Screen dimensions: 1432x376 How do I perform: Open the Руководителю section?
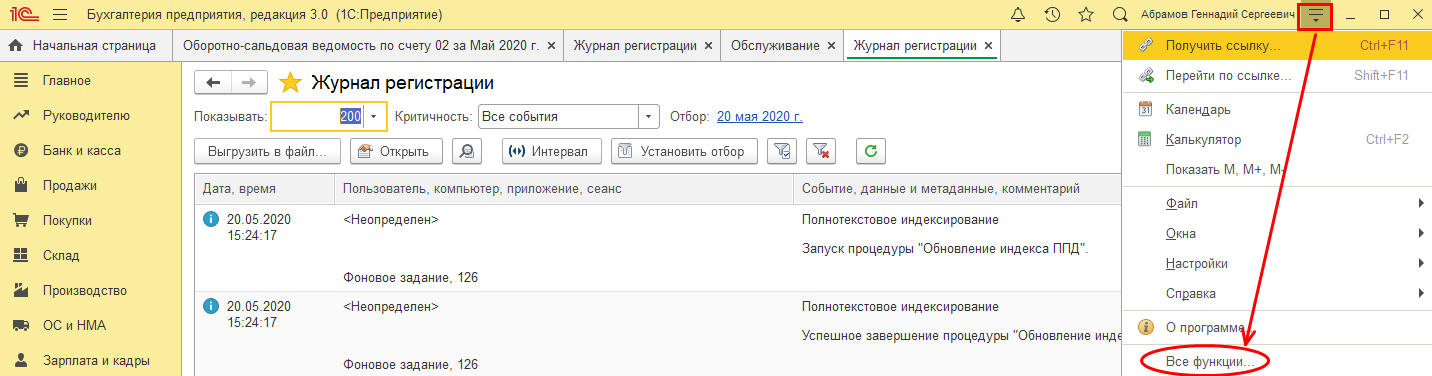click(85, 115)
